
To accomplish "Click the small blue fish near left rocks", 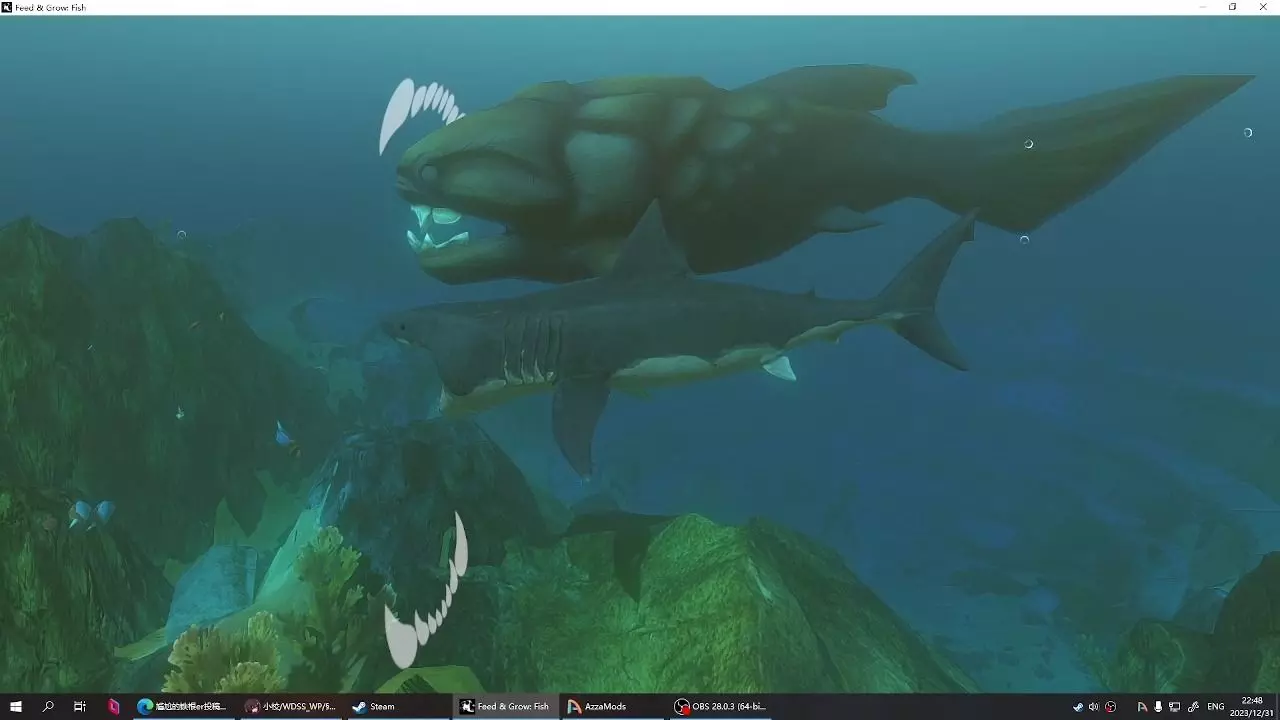I will tap(284, 435).
